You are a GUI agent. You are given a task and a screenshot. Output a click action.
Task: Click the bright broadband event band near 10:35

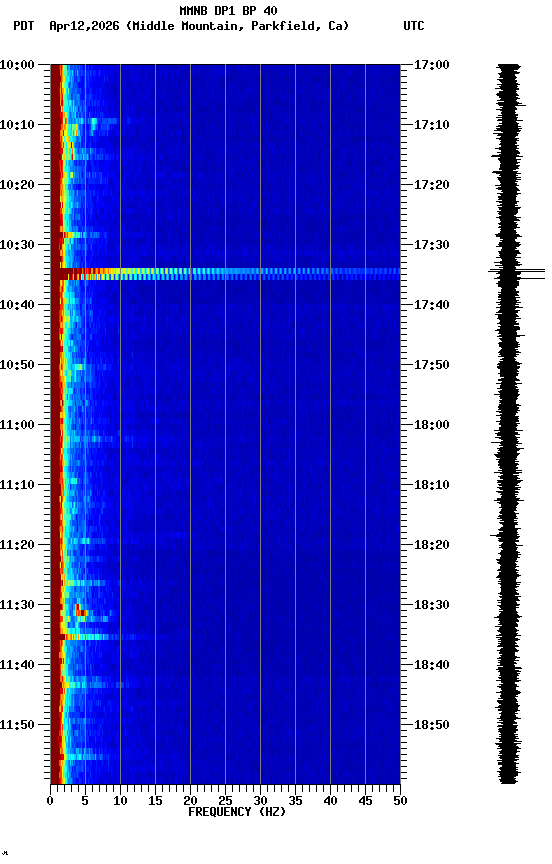[x=225, y=274]
